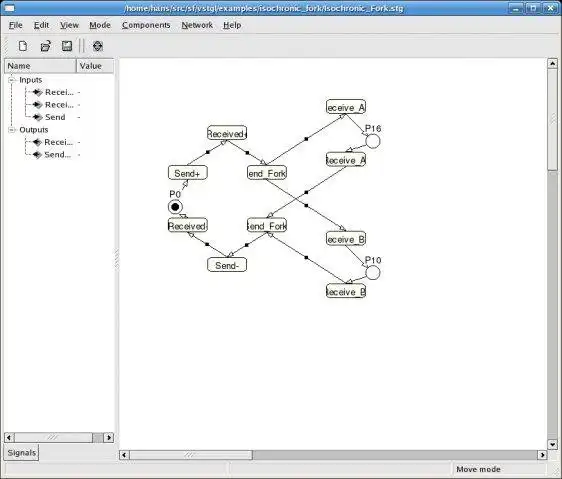Click the P0 place label text
Viewport: 562px width, 479px height.
[x=175, y=194]
